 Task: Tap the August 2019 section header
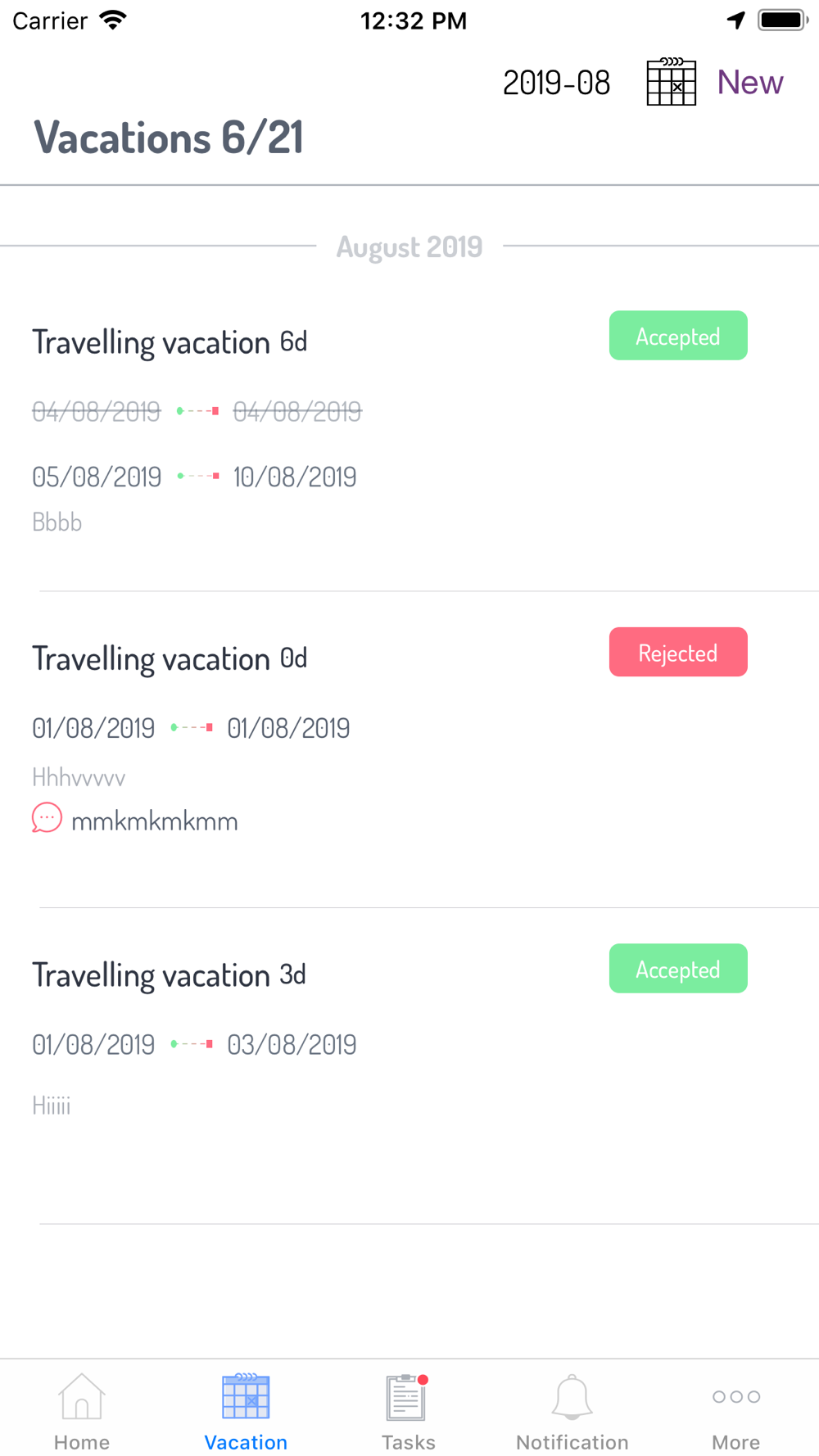pyautogui.click(x=409, y=246)
